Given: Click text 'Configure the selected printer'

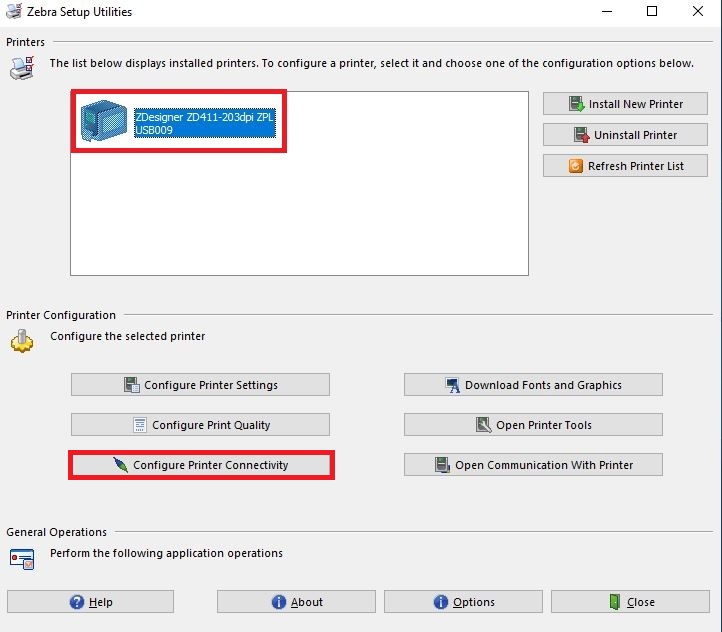Looking at the screenshot, I should click(x=128, y=336).
